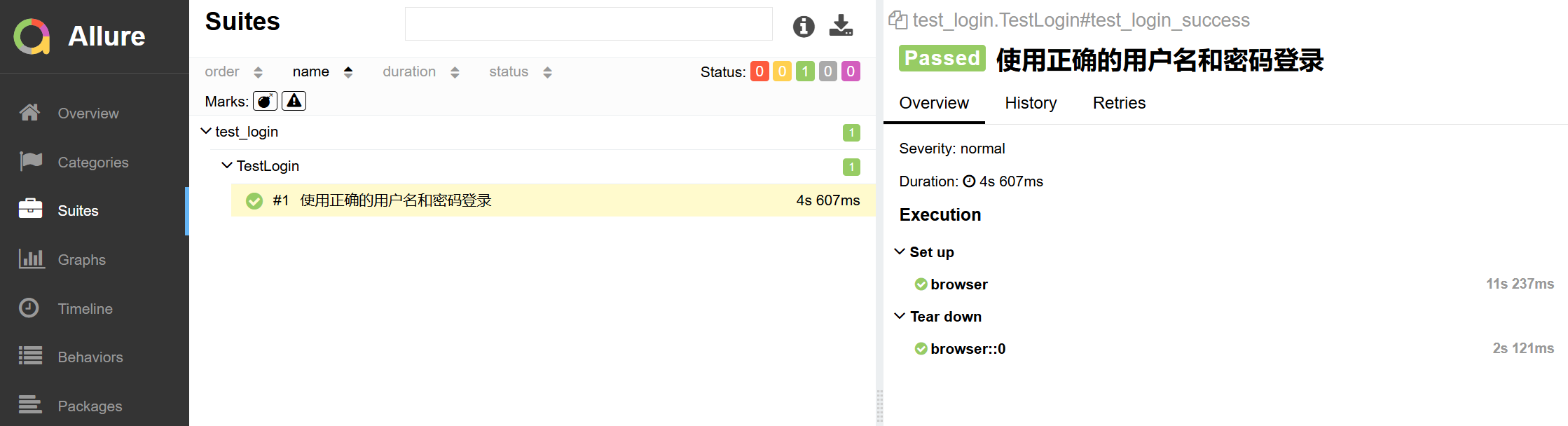Open the suites info icon

point(804,27)
